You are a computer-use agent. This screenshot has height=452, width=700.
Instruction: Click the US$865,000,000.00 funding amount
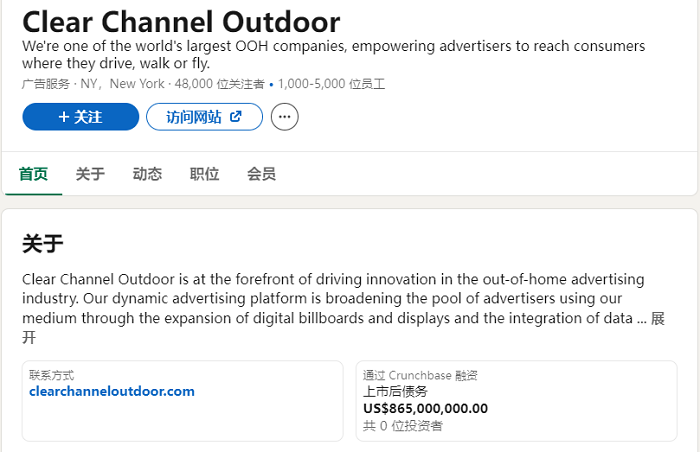[x=425, y=408]
